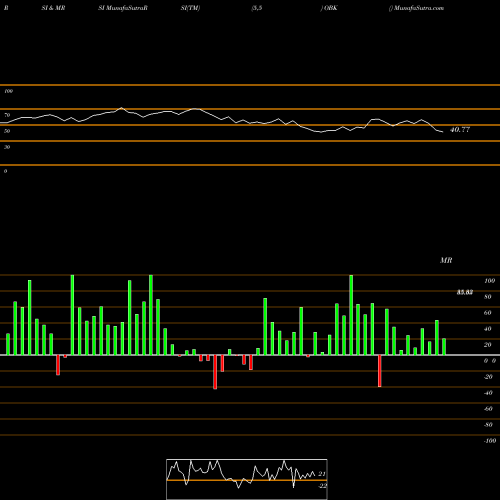
Task: Click the -22 value in mini chart
Action: click(322, 486)
